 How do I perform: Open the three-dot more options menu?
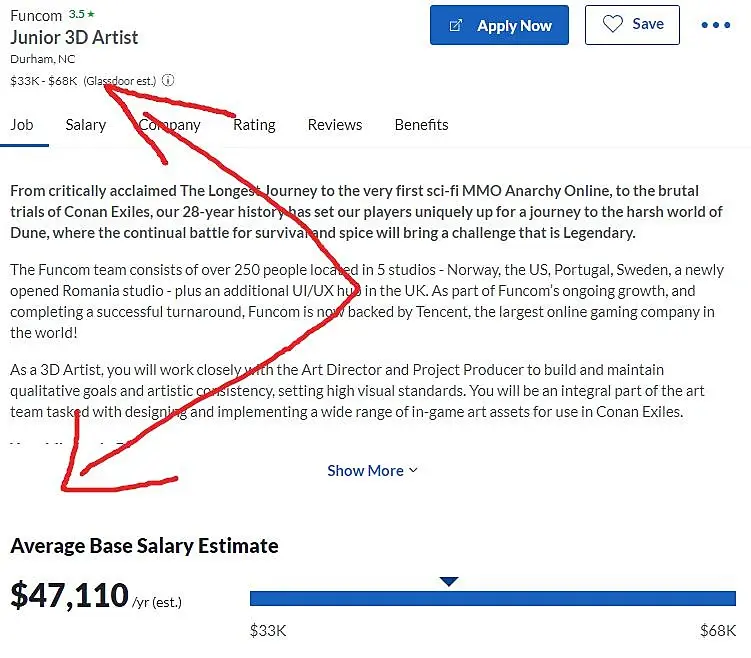(x=715, y=25)
